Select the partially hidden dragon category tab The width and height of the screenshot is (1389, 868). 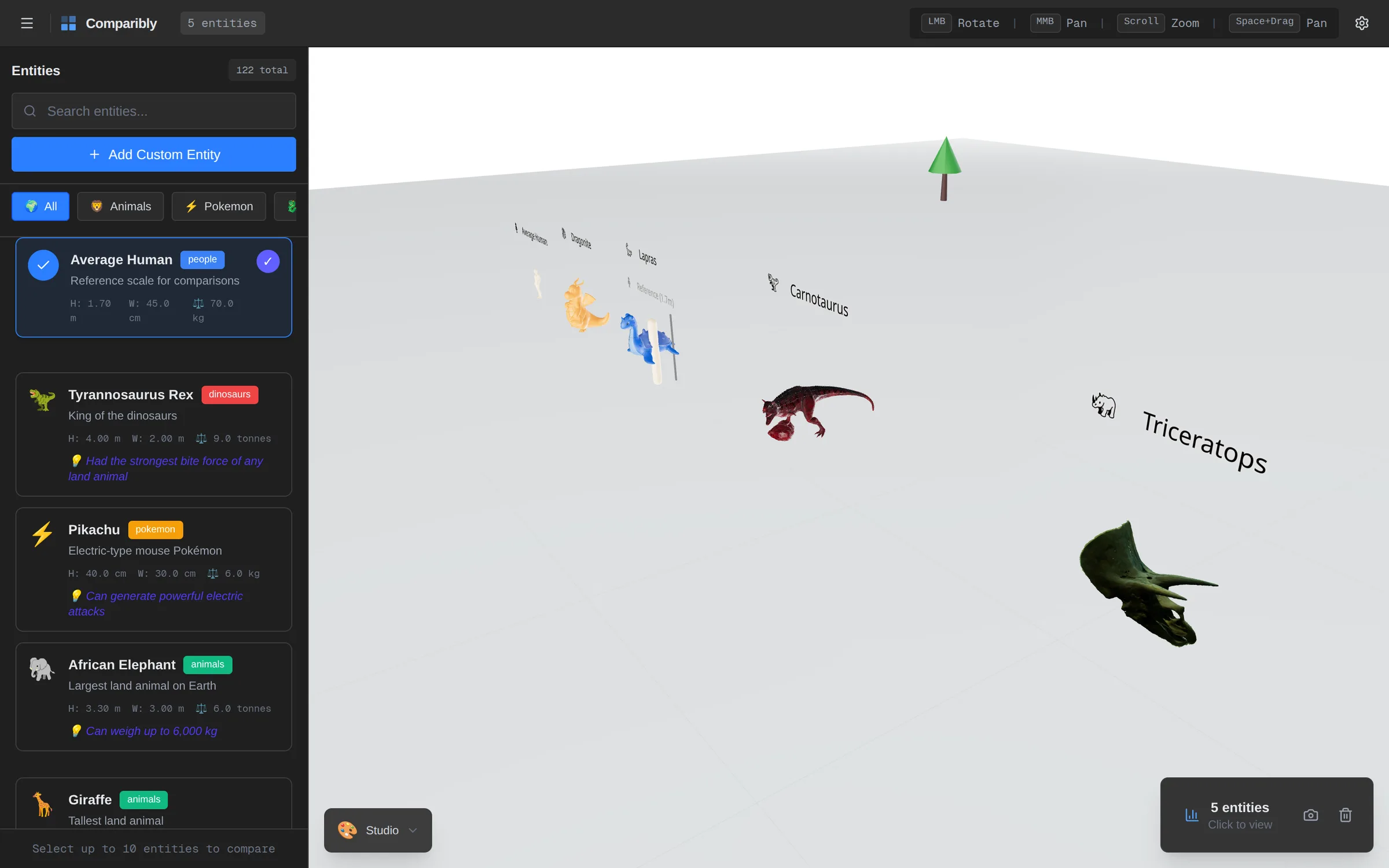pos(285,206)
